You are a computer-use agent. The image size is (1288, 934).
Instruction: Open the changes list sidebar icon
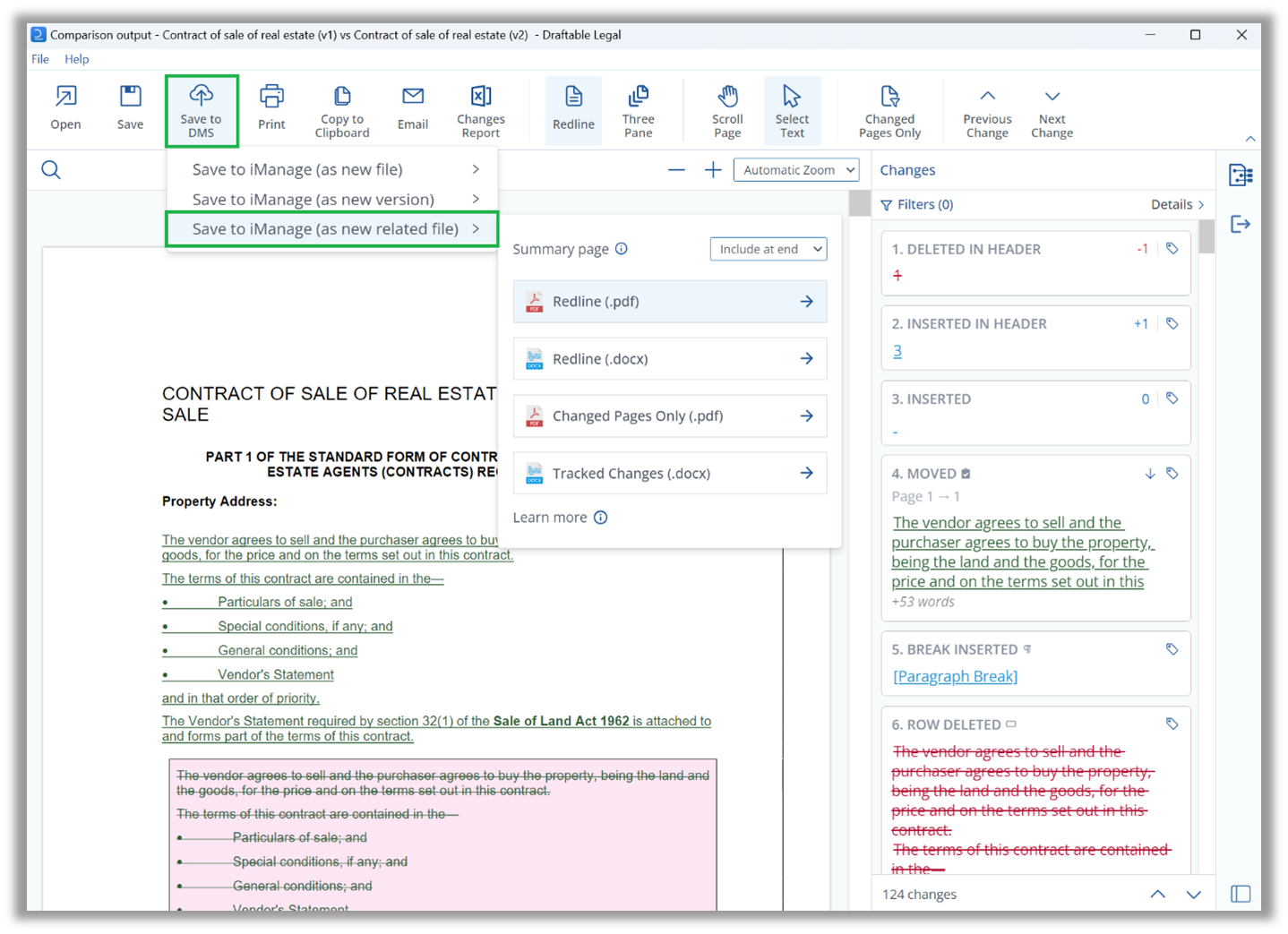click(x=1241, y=175)
